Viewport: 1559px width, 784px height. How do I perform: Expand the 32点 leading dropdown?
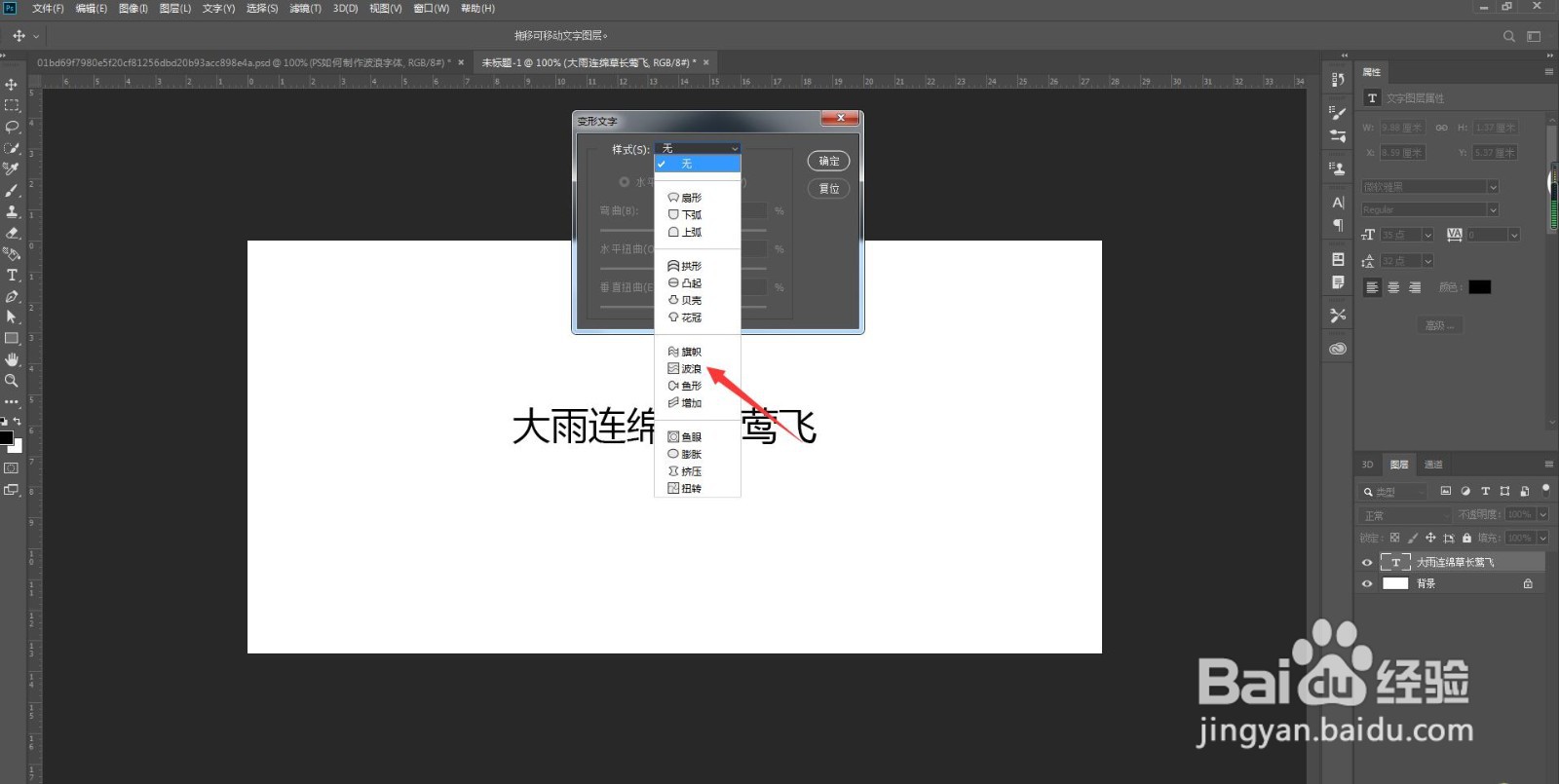click(1428, 261)
